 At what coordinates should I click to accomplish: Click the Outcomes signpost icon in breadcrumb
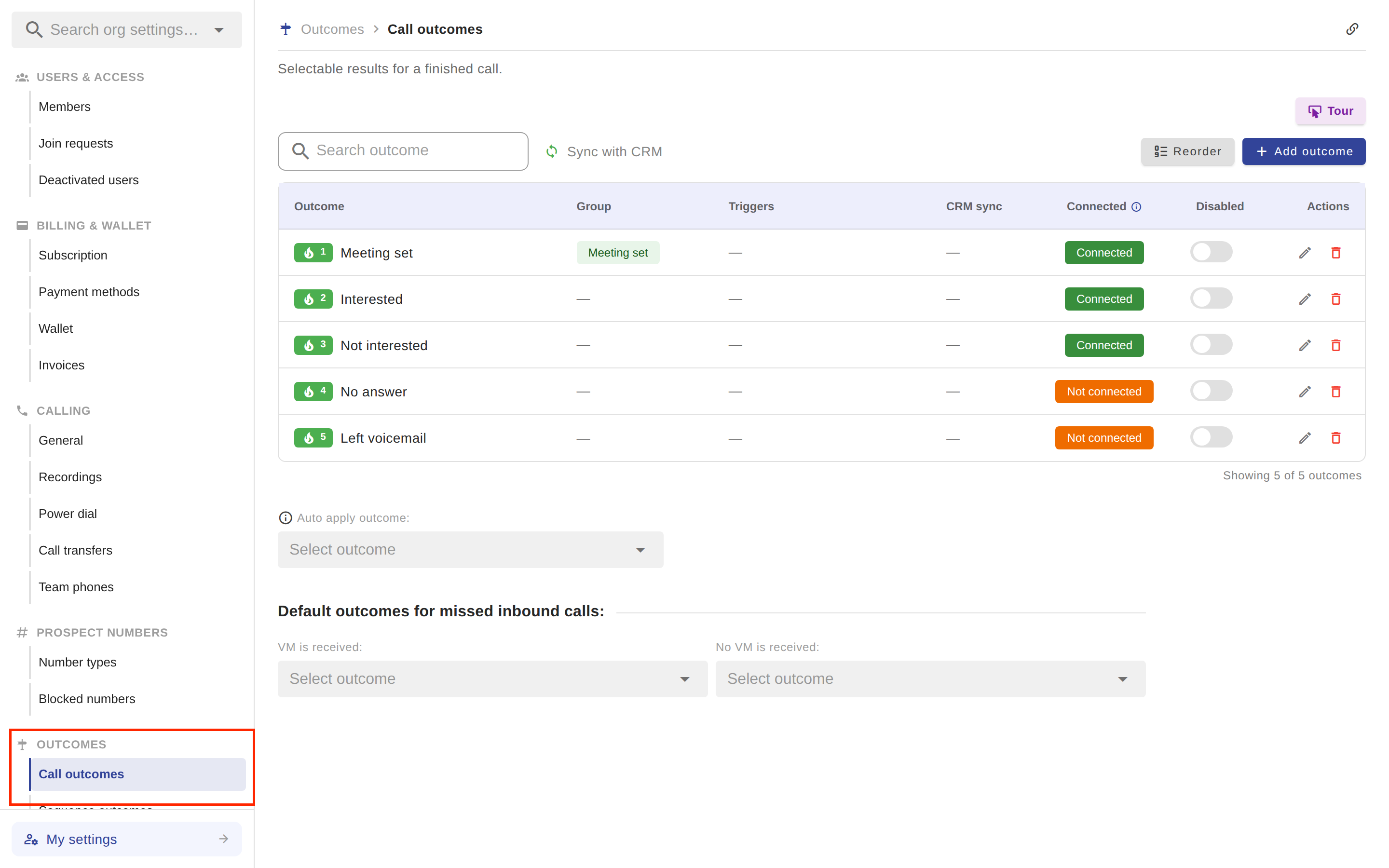pos(286,29)
